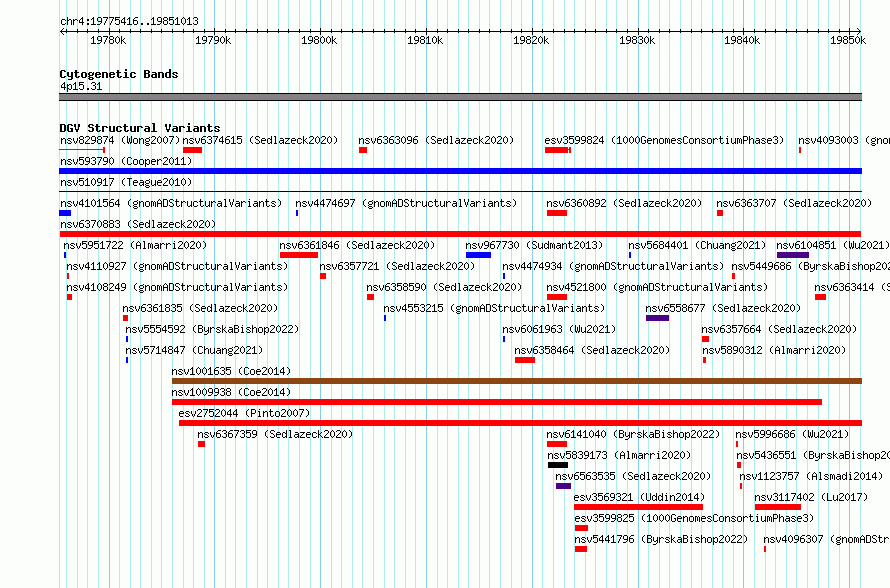
Task: Click the 19800k ruler position
Action: tap(319, 40)
